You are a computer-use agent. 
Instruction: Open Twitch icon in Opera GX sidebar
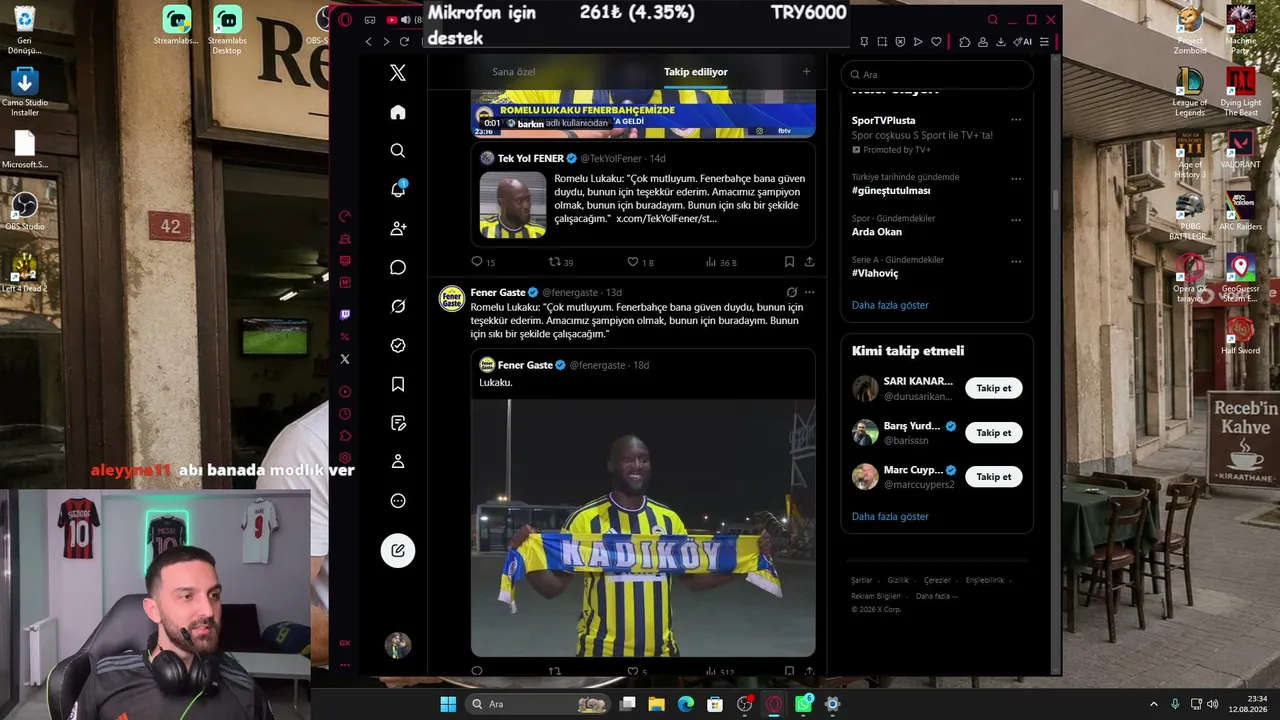[x=345, y=315]
